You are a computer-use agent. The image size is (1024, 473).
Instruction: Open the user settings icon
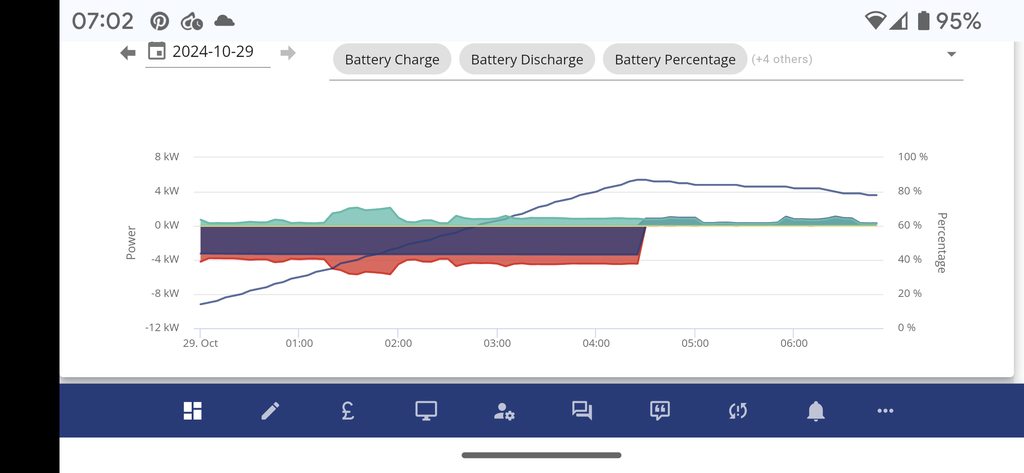click(x=504, y=410)
